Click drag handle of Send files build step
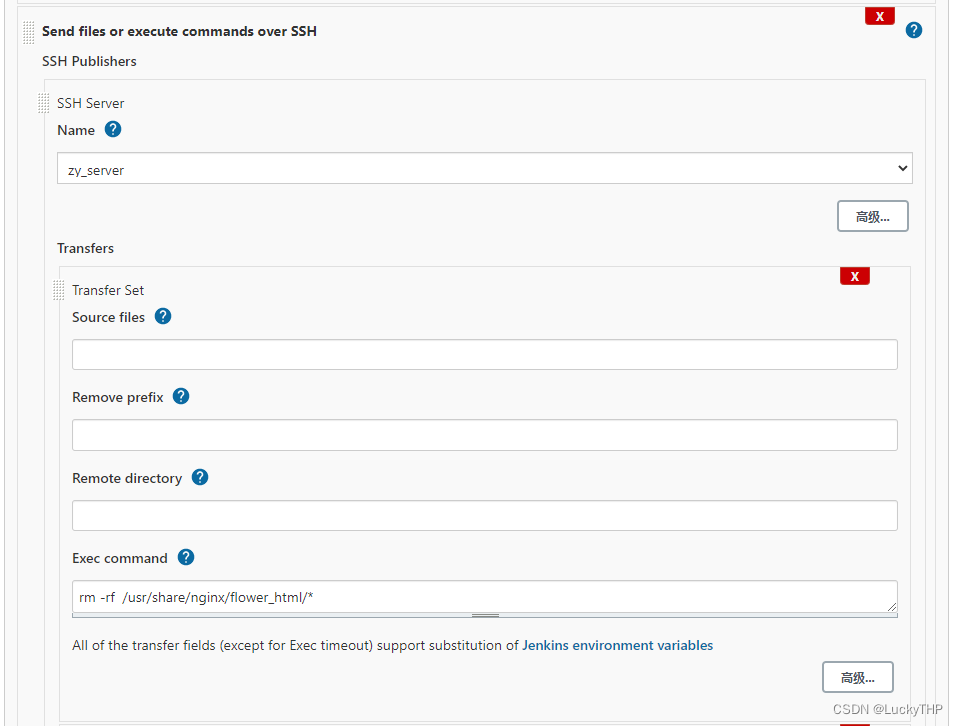 [29, 32]
